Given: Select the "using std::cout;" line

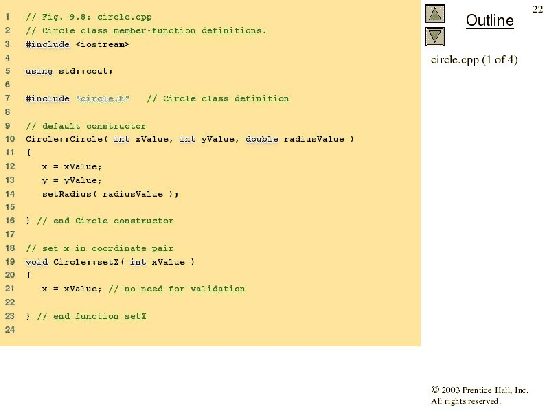Looking at the screenshot, I should pos(69,71).
